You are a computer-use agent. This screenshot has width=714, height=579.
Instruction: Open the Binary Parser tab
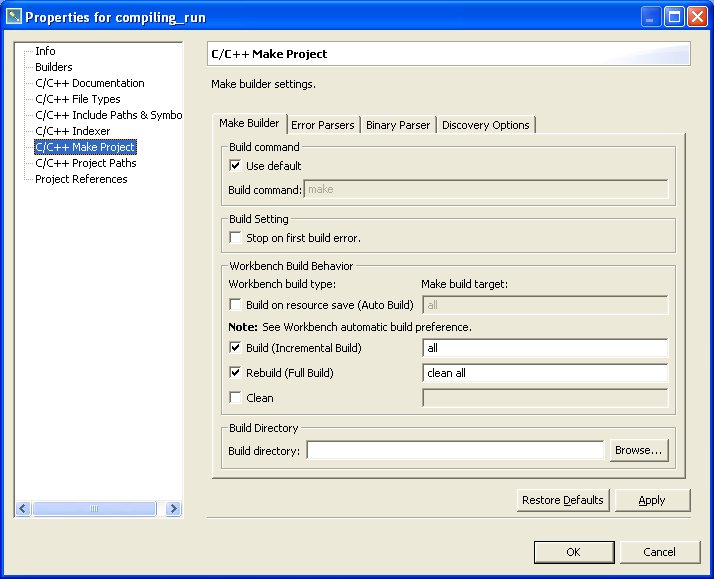397,125
